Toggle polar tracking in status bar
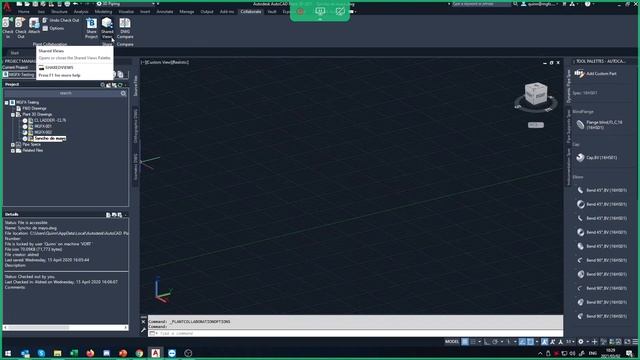Screen dimensions: 640x360 (x=495, y=342)
